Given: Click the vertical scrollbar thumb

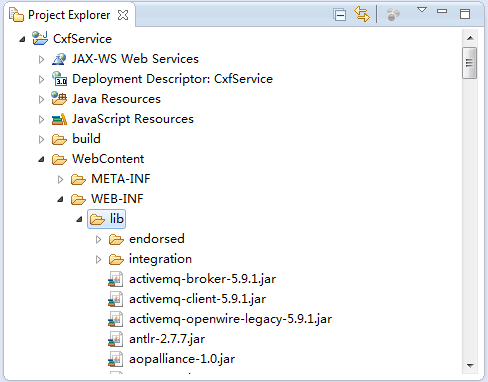Looking at the screenshot, I should pyautogui.click(x=470, y=63).
